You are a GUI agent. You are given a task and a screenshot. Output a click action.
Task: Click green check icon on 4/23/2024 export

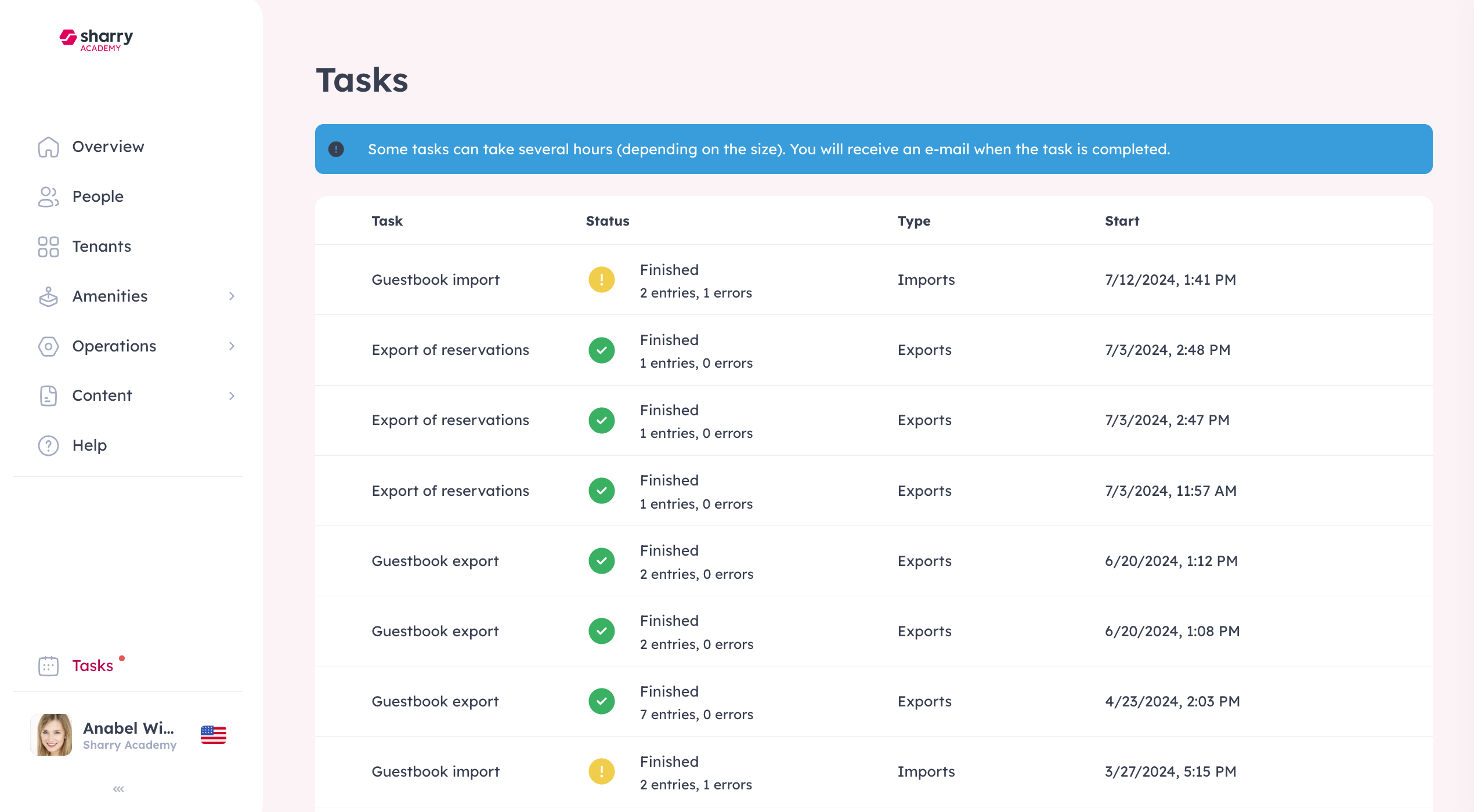point(602,702)
